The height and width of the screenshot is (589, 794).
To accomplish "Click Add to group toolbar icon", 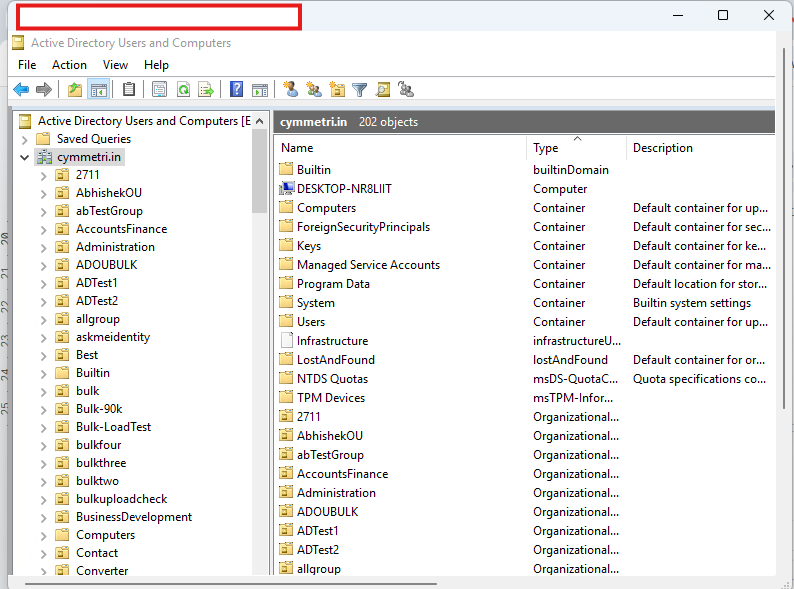I will coord(406,90).
